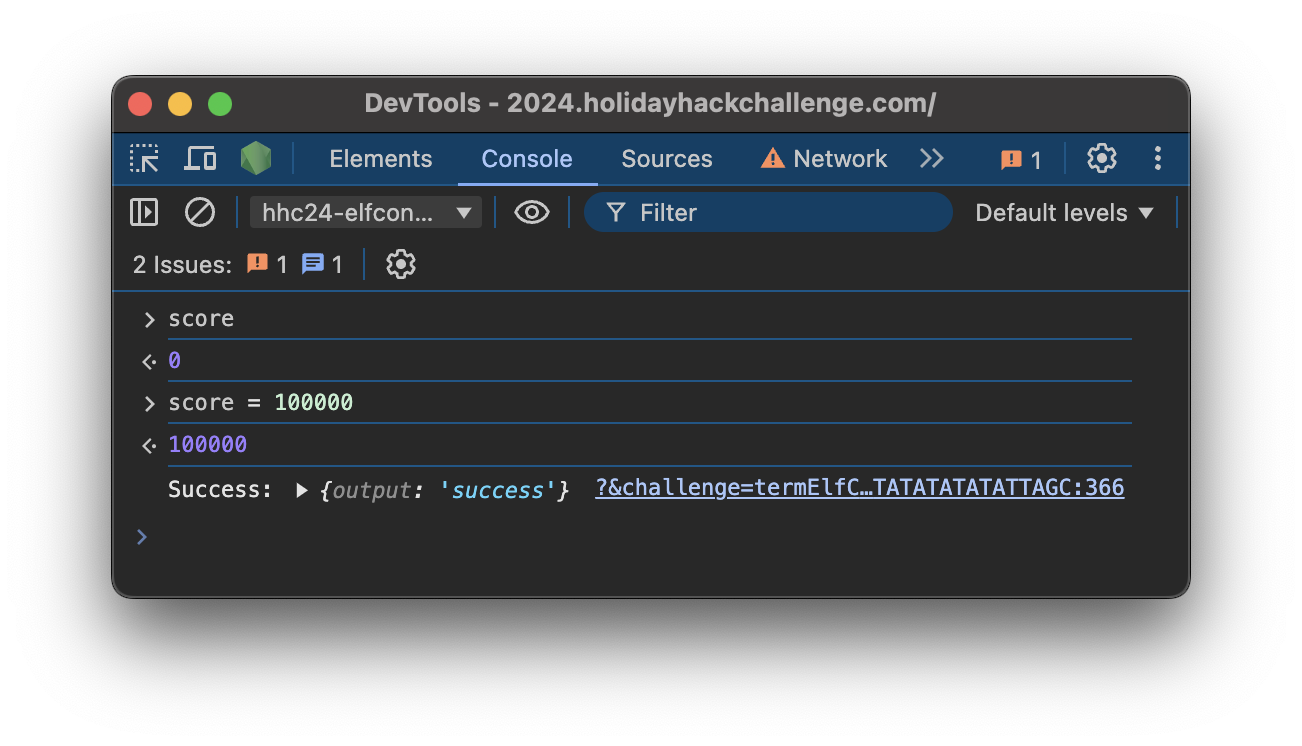Click into the Filter input field

780,213
